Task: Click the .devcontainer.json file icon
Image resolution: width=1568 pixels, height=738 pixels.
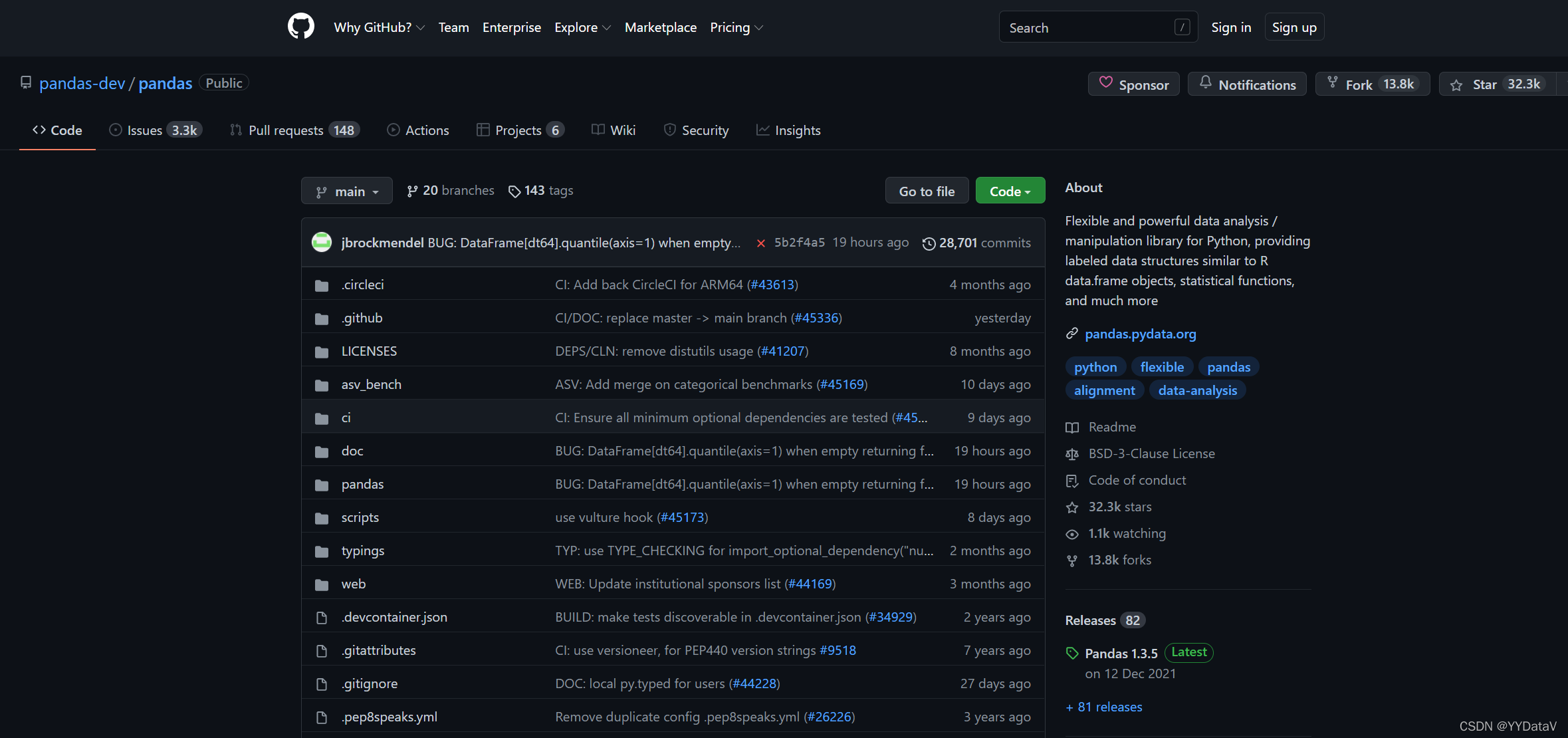Action: 322,618
